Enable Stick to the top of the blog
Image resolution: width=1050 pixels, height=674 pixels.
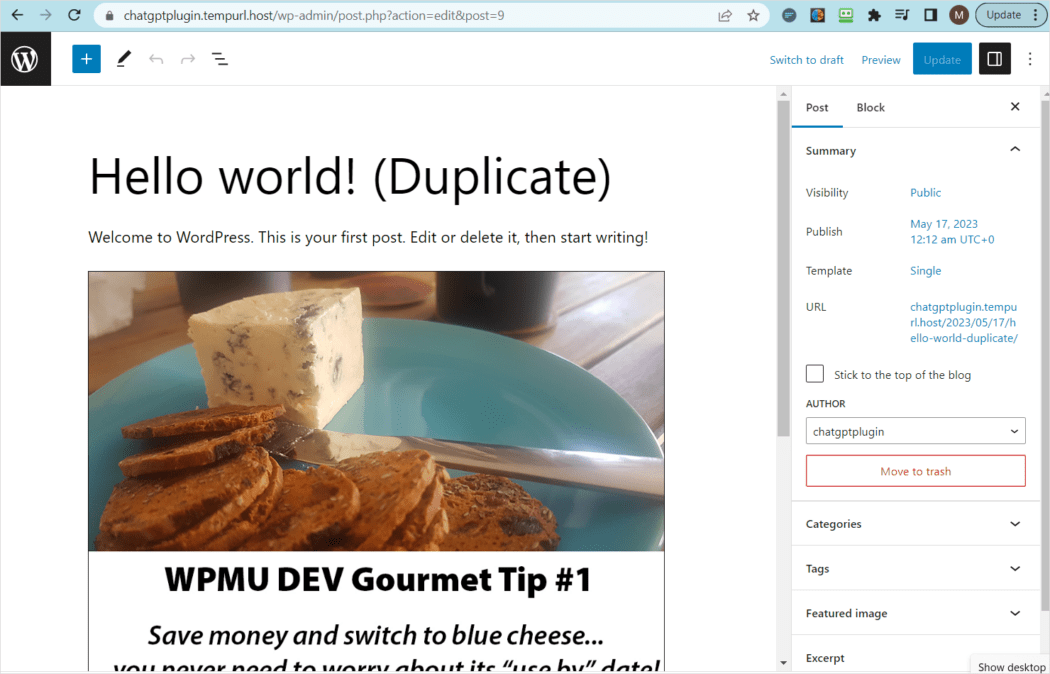814,373
